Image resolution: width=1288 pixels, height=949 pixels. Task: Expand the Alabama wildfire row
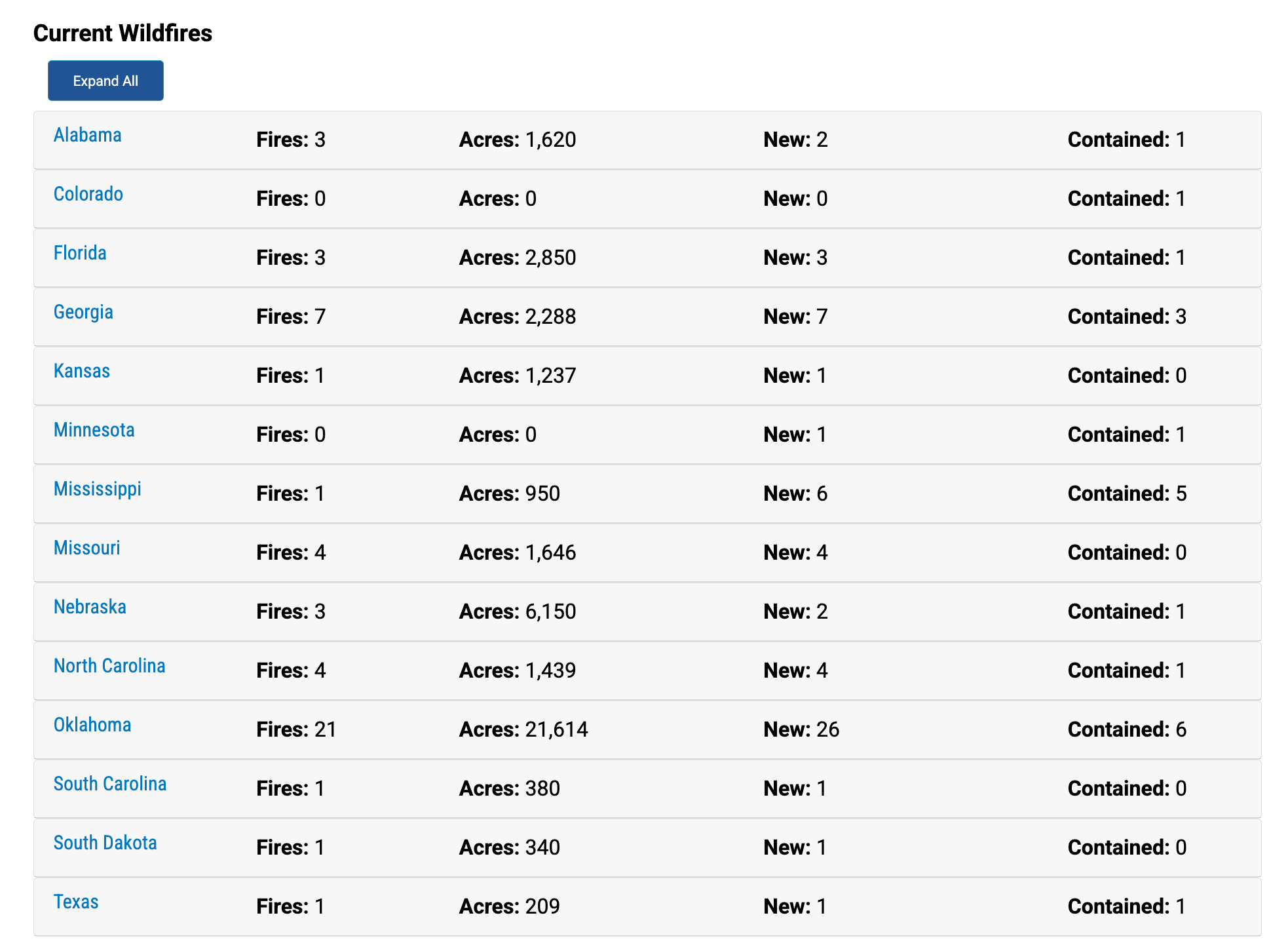click(87, 135)
